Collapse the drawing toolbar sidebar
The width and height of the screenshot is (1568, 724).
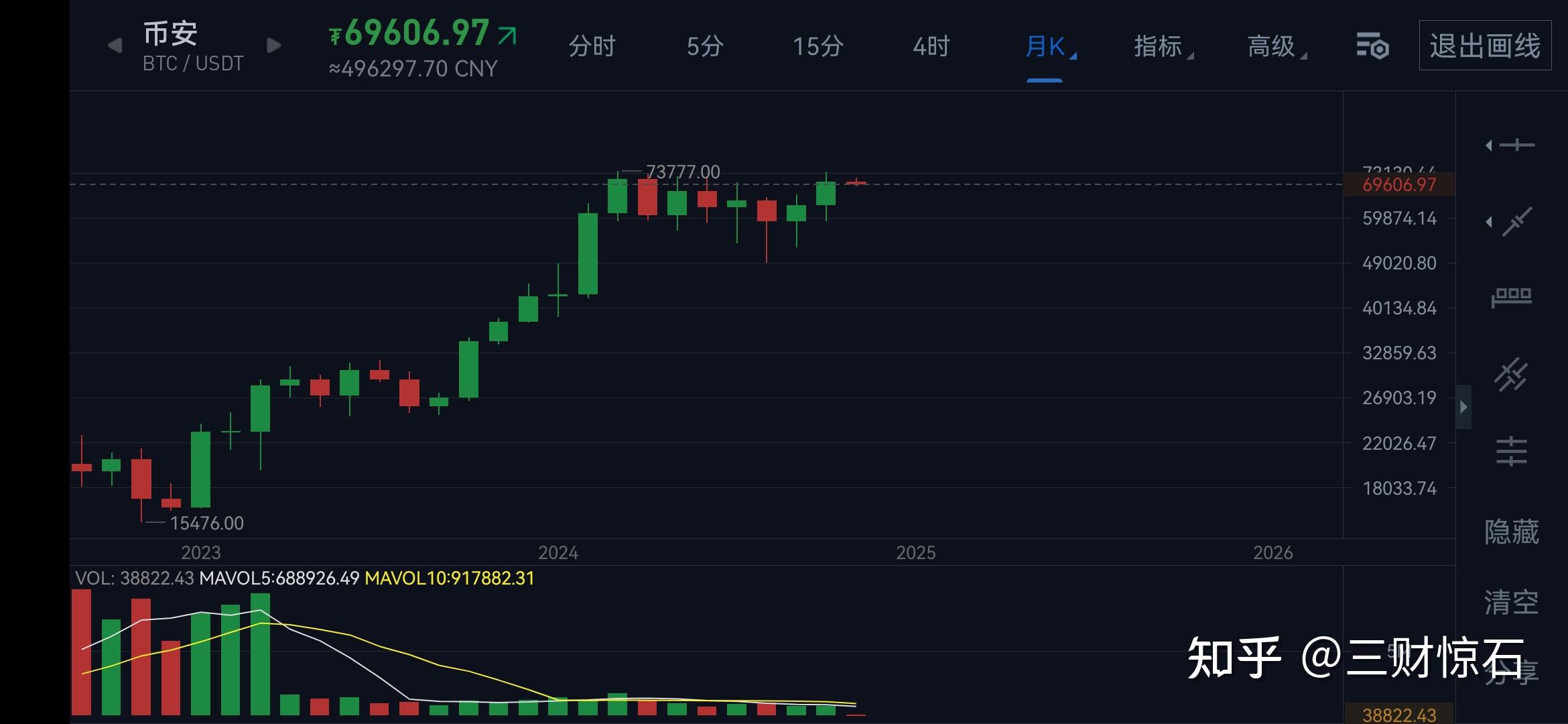(x=1463, y=406)
